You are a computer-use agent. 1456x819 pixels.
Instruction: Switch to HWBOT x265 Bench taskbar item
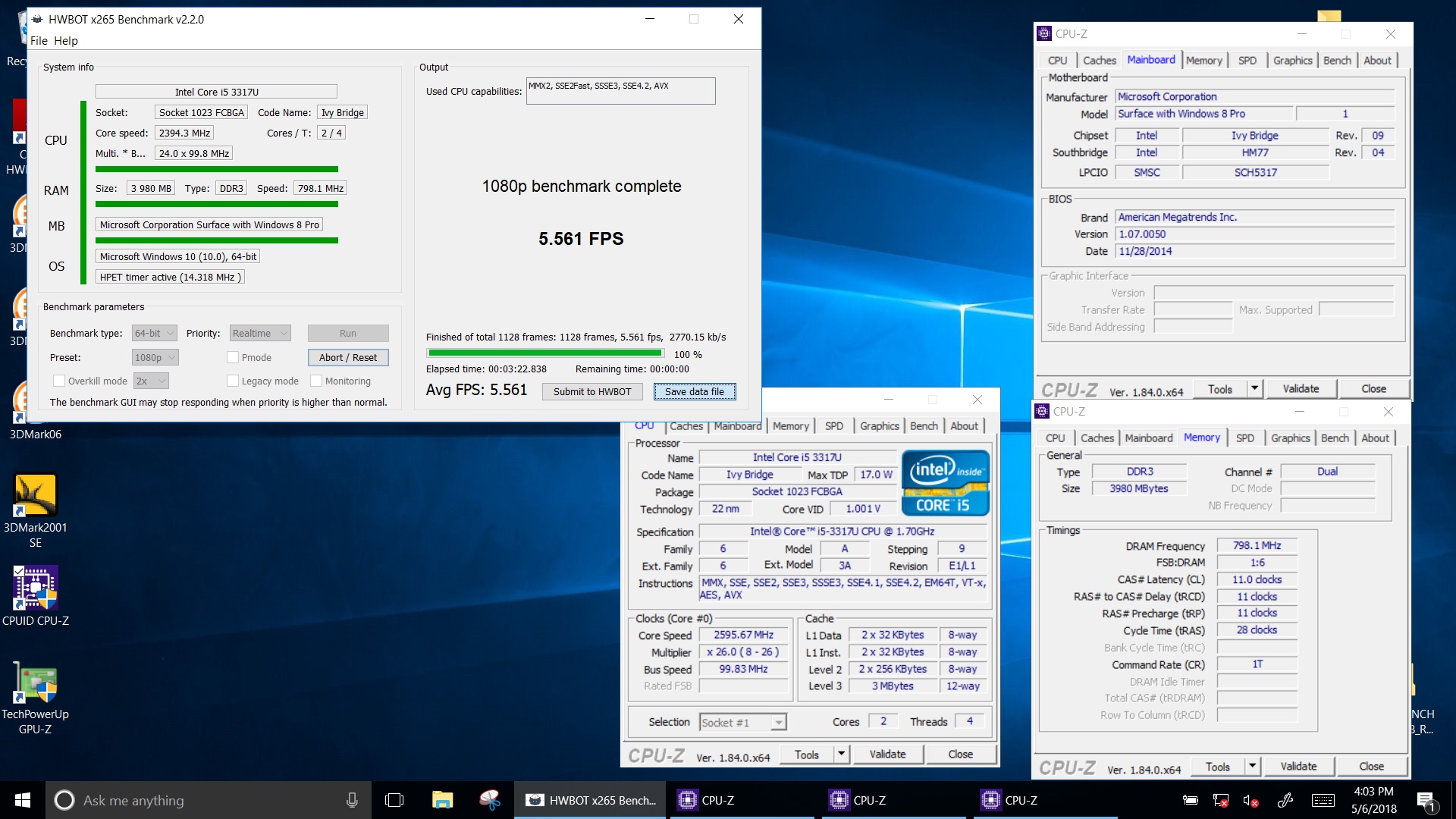pyautogui.click(x=591, y=800)
